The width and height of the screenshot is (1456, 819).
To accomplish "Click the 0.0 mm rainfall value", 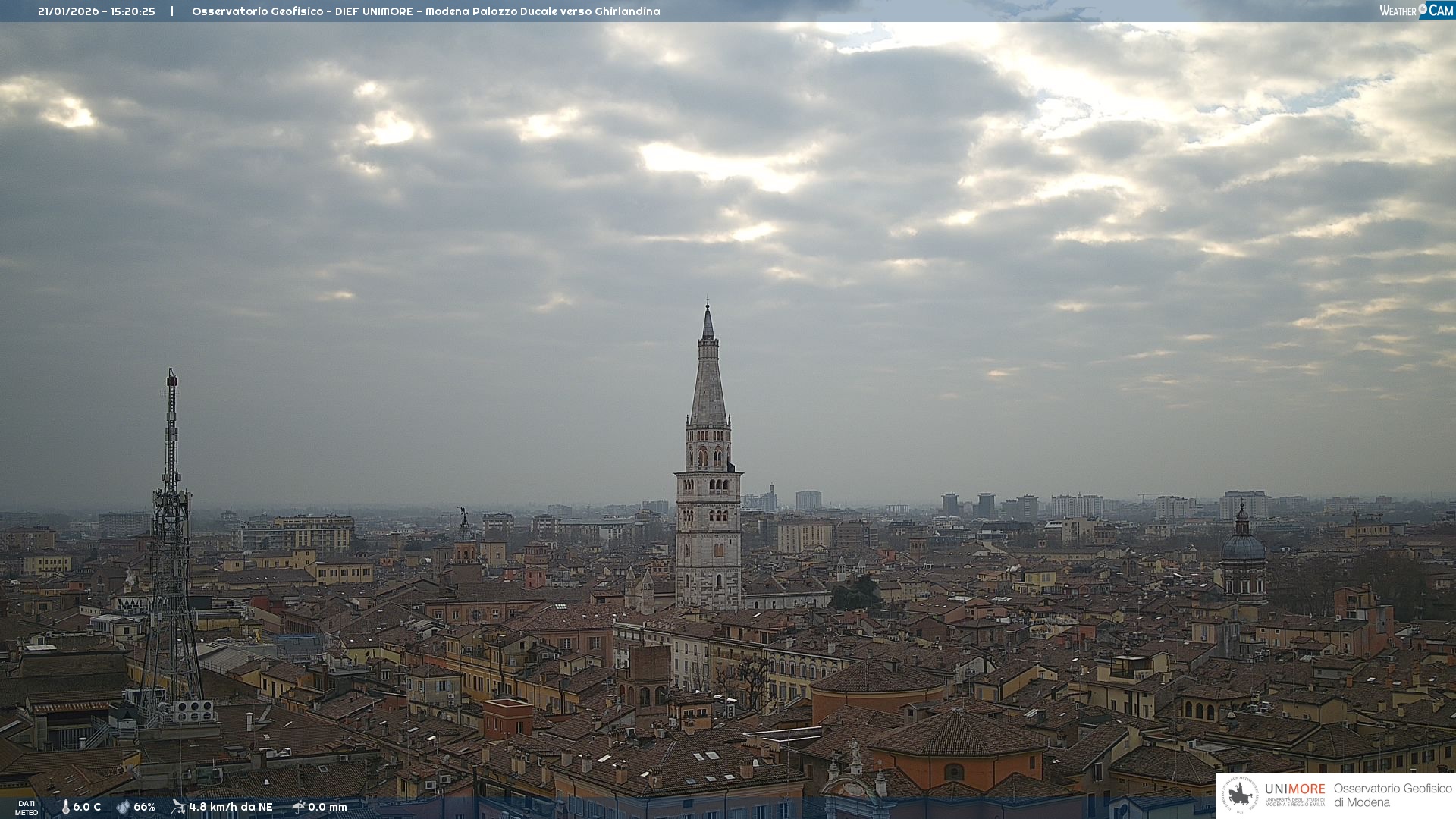I will point(327,807).
